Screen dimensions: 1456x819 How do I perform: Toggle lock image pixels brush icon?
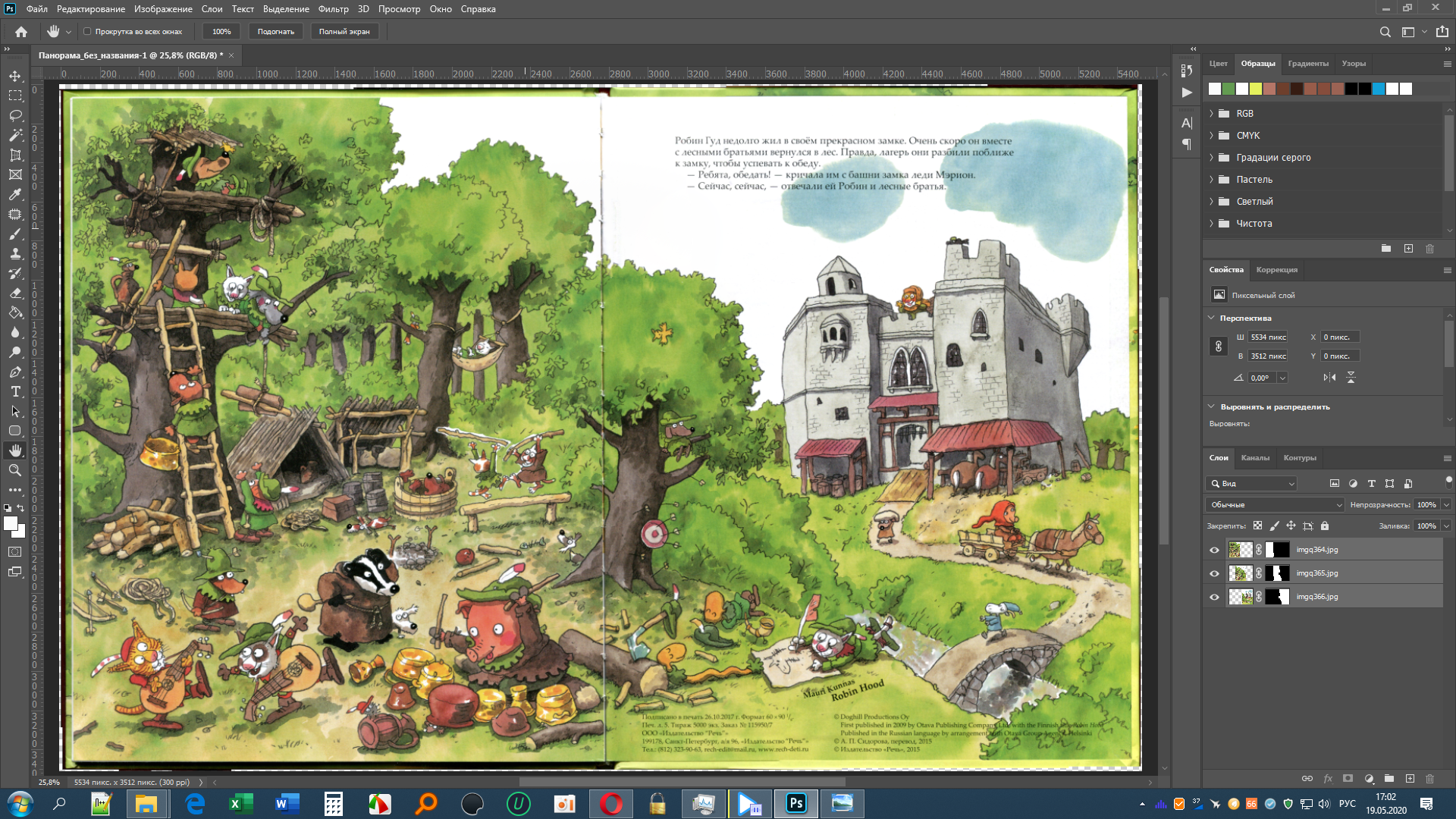click(1274, 526)
